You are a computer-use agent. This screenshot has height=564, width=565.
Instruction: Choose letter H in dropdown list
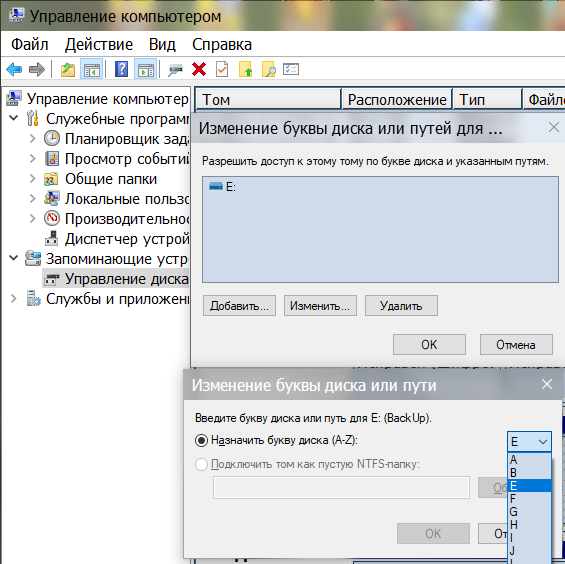pos(529,525)
